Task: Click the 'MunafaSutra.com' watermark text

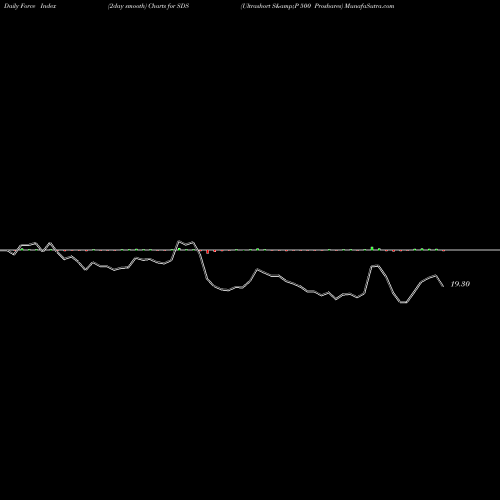Action: (x=370, y=6)
